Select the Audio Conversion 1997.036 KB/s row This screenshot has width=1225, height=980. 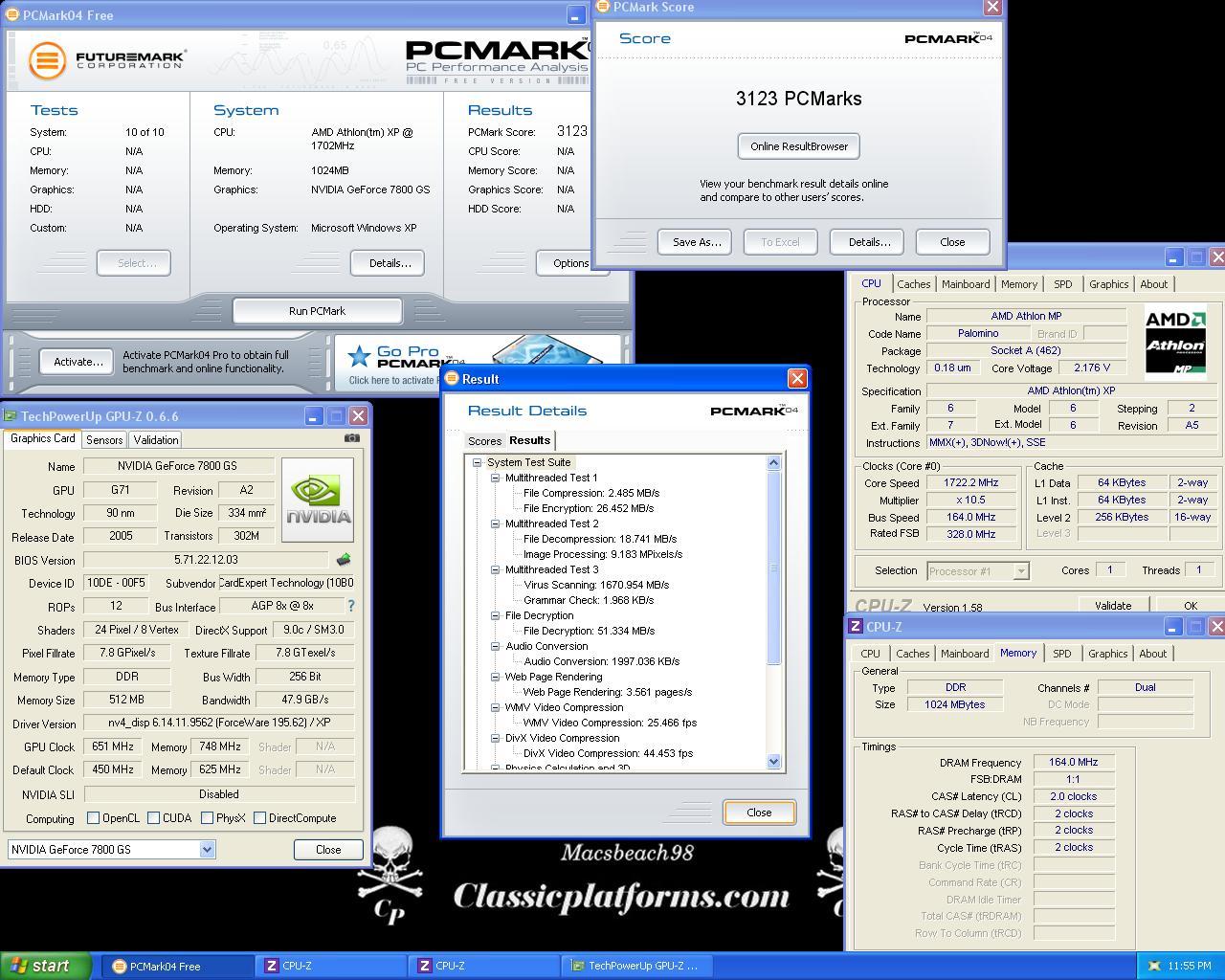pyautogui.click(x=601, y=661)
